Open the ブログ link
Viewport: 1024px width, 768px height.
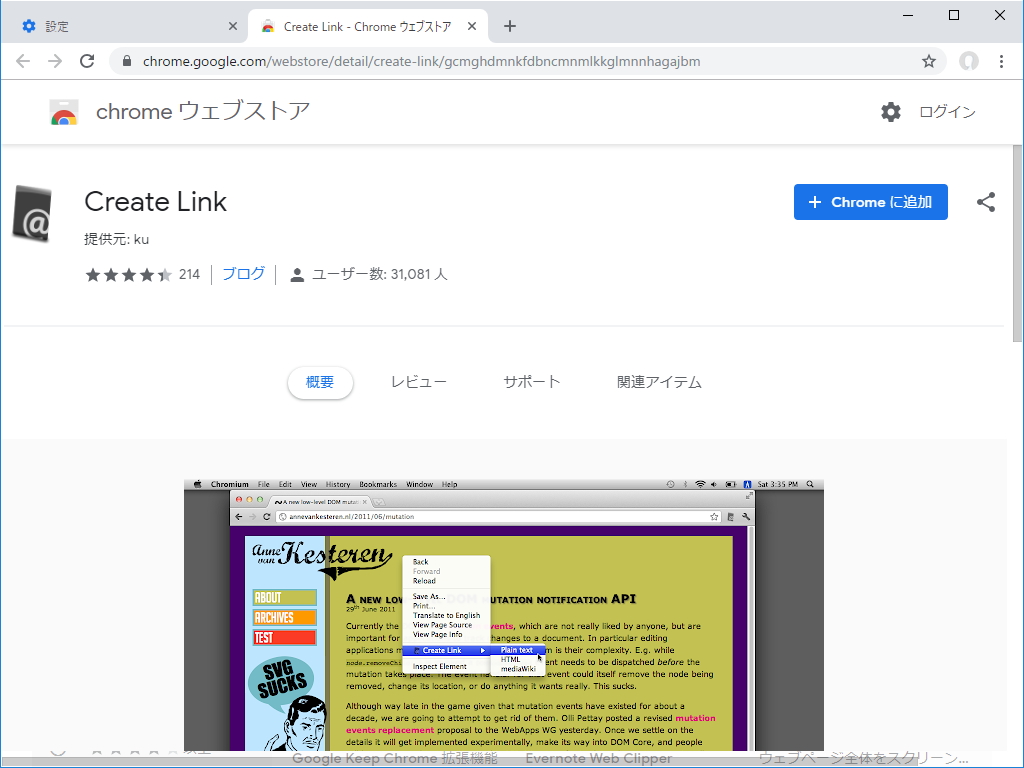click(243, 273)
